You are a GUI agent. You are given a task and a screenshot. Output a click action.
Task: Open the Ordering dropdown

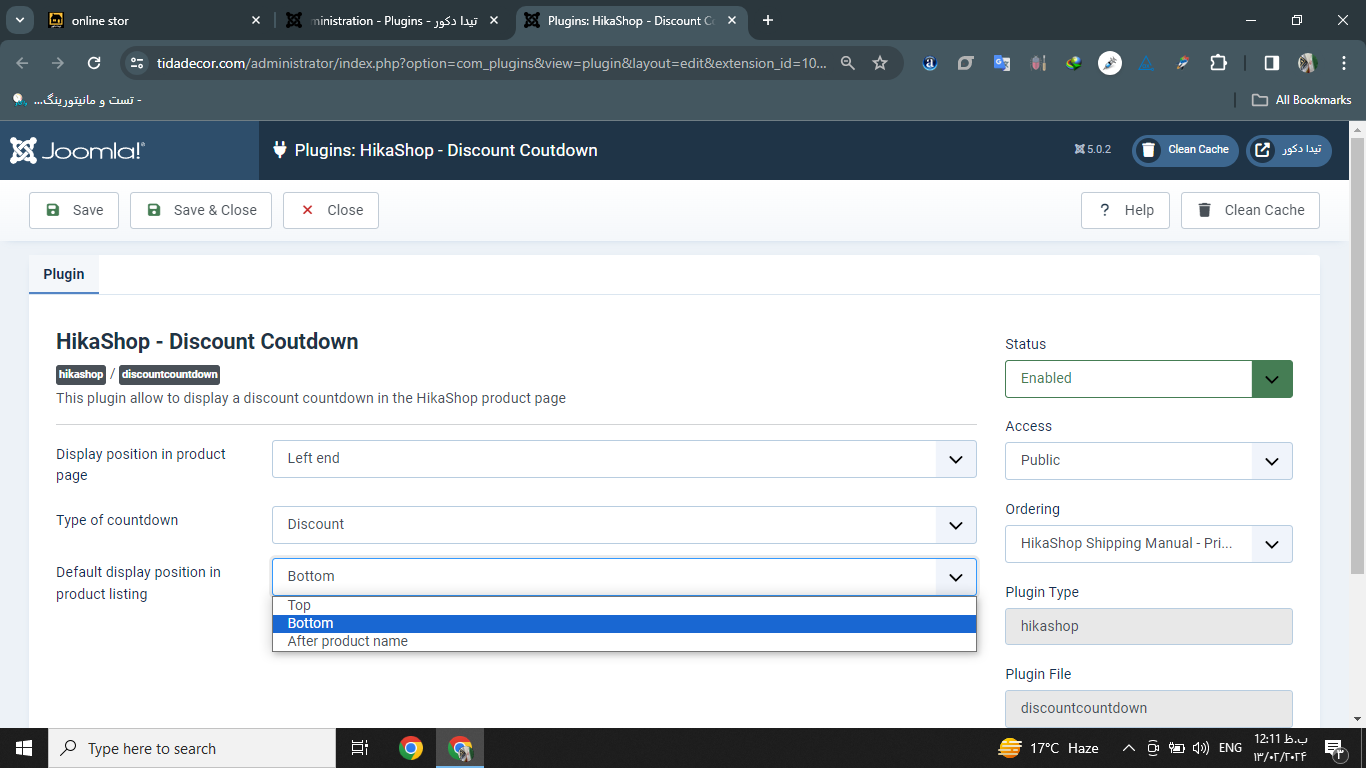coord(1149,544)
